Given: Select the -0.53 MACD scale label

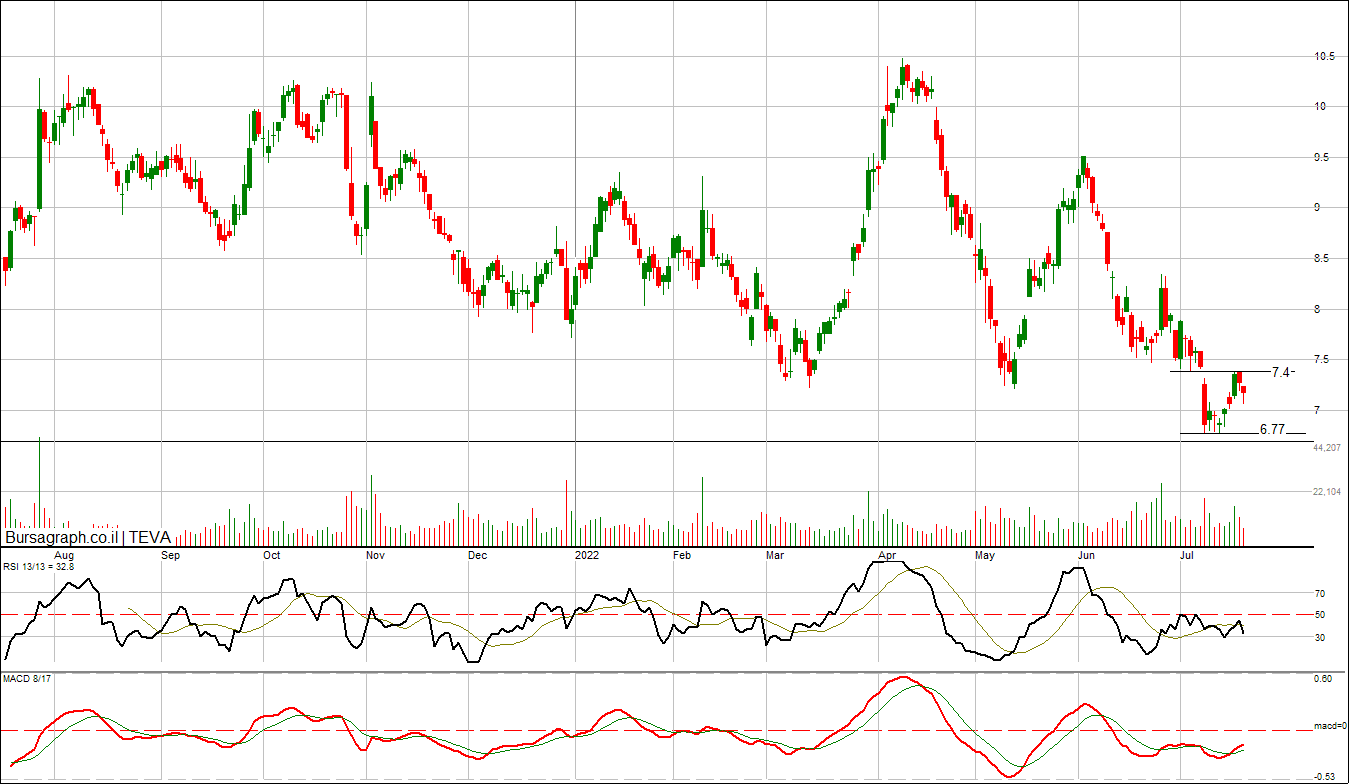Looking at the screenshot, I should (1322, 776).
